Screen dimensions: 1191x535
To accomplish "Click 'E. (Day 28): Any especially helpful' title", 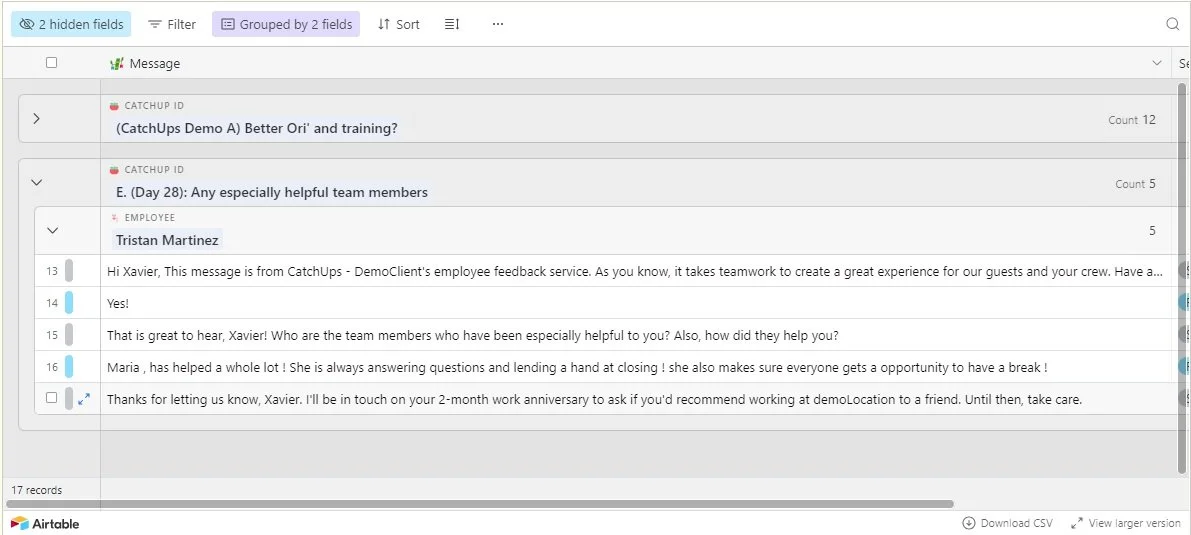I will tap(272, 192).
